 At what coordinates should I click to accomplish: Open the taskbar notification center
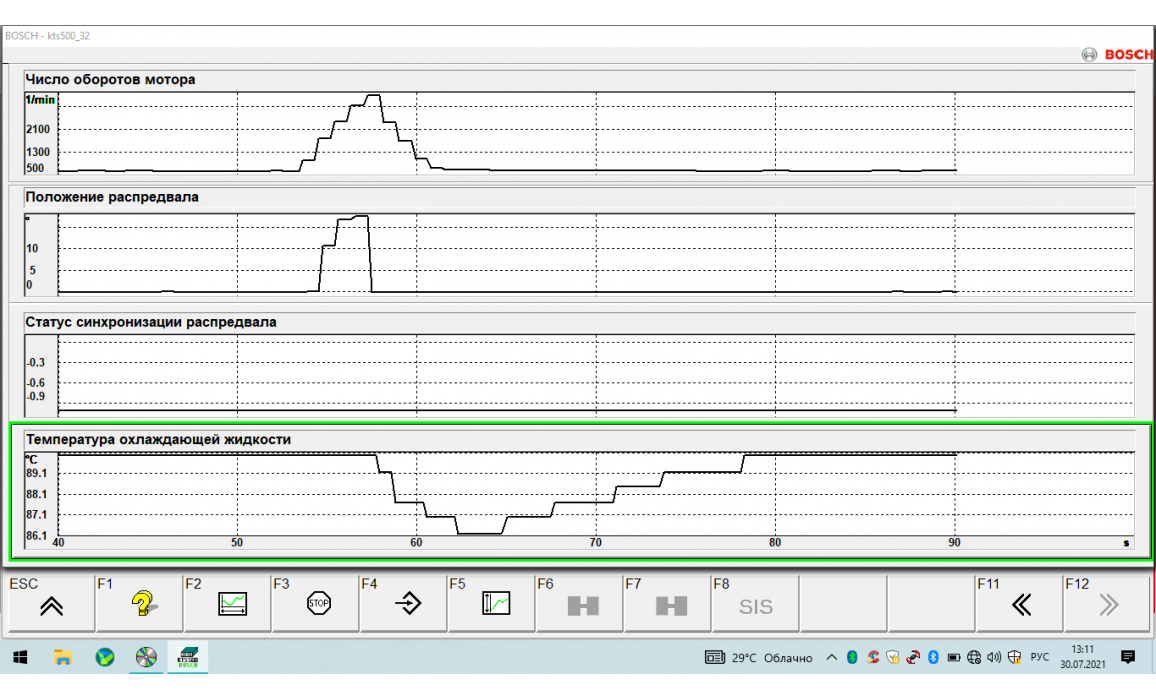click(1128, 657)
